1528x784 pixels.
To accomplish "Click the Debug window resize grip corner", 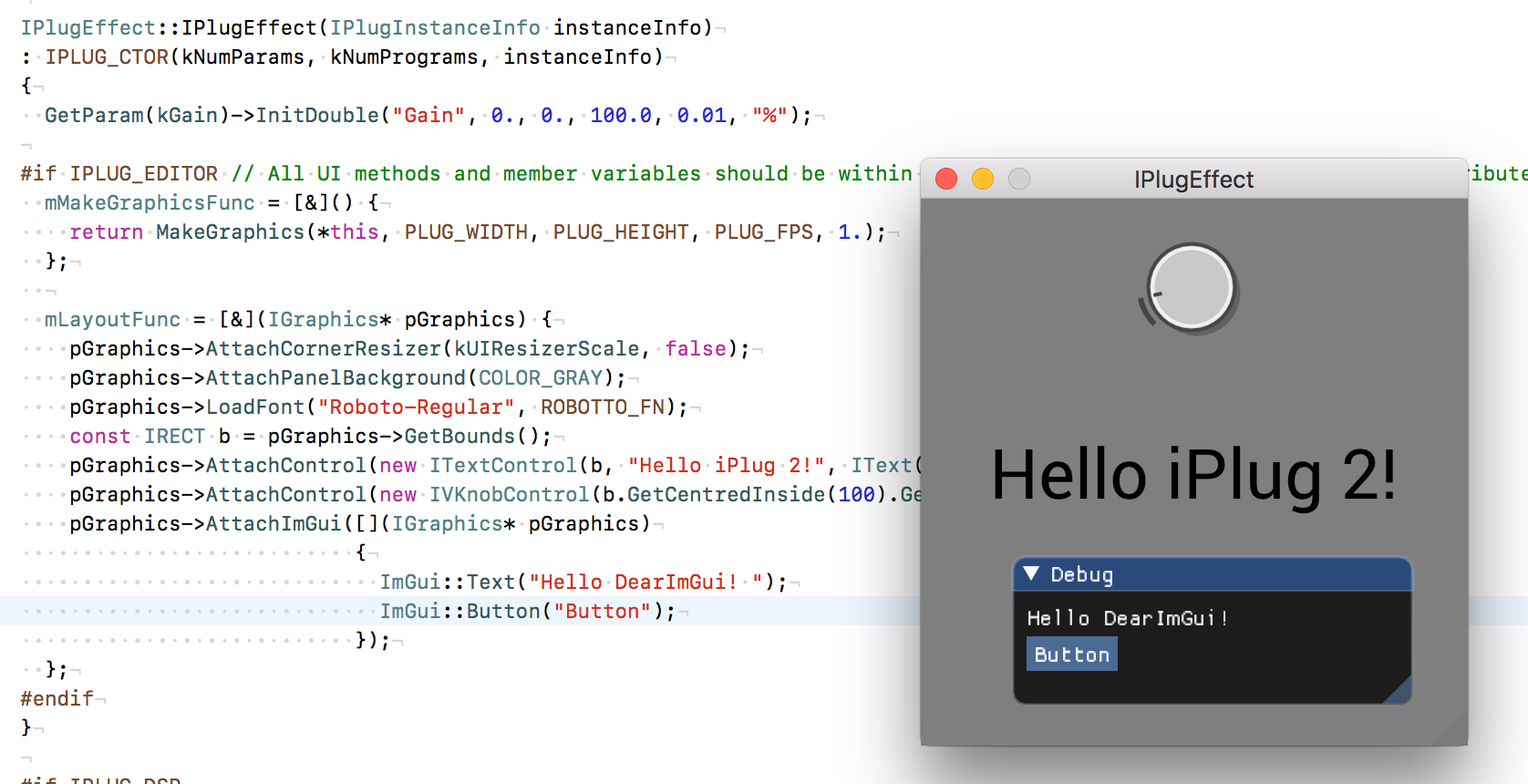I will (1399, 692).
